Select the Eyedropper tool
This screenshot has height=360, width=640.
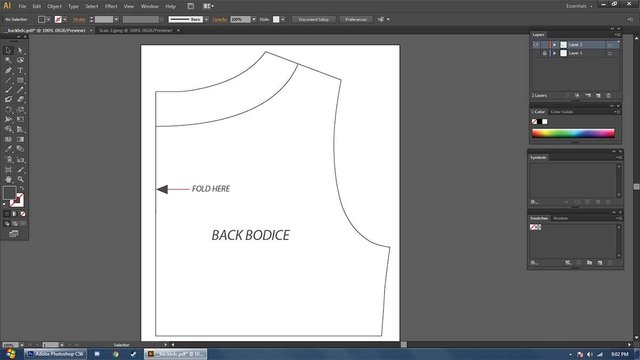pyautogui.click(x=8, y=149)
